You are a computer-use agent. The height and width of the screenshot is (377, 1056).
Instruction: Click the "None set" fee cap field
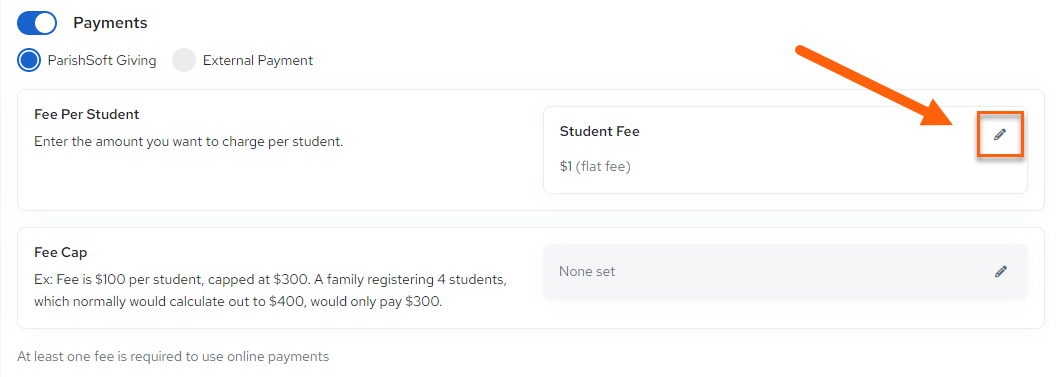(x=785, y=271)
